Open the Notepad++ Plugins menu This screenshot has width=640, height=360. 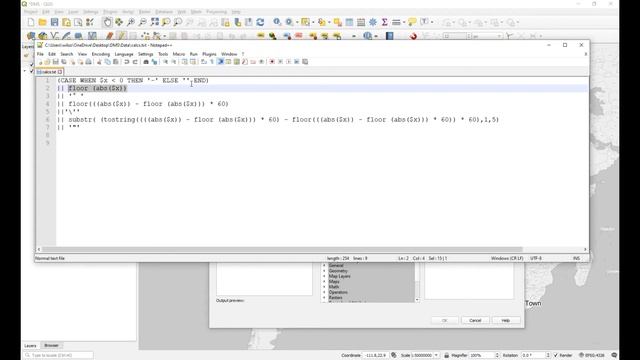(209, 54)
